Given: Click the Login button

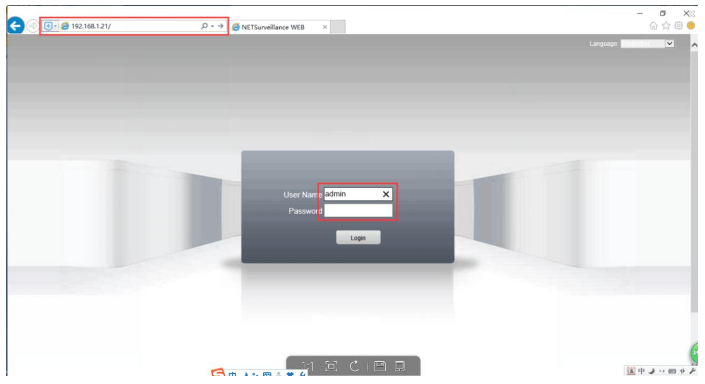Looking at the screenshot, I should pos(358,237).
